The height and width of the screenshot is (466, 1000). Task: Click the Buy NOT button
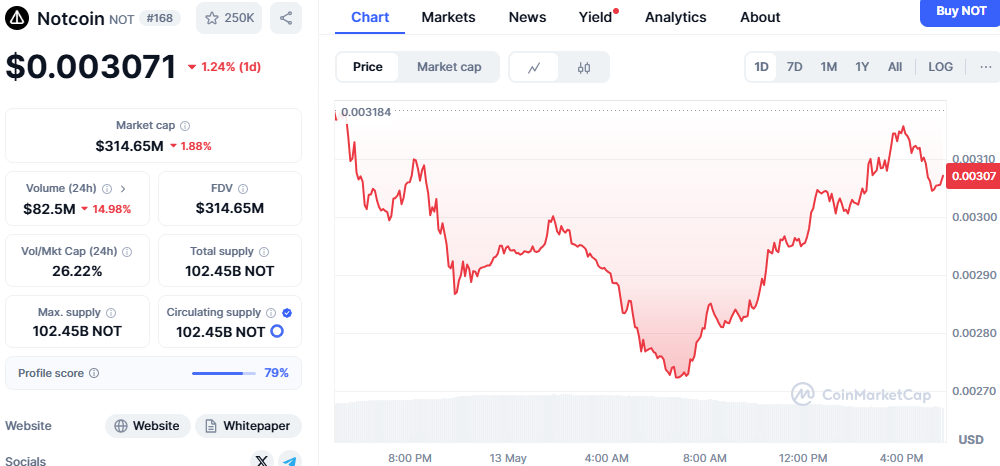(960, 12)
